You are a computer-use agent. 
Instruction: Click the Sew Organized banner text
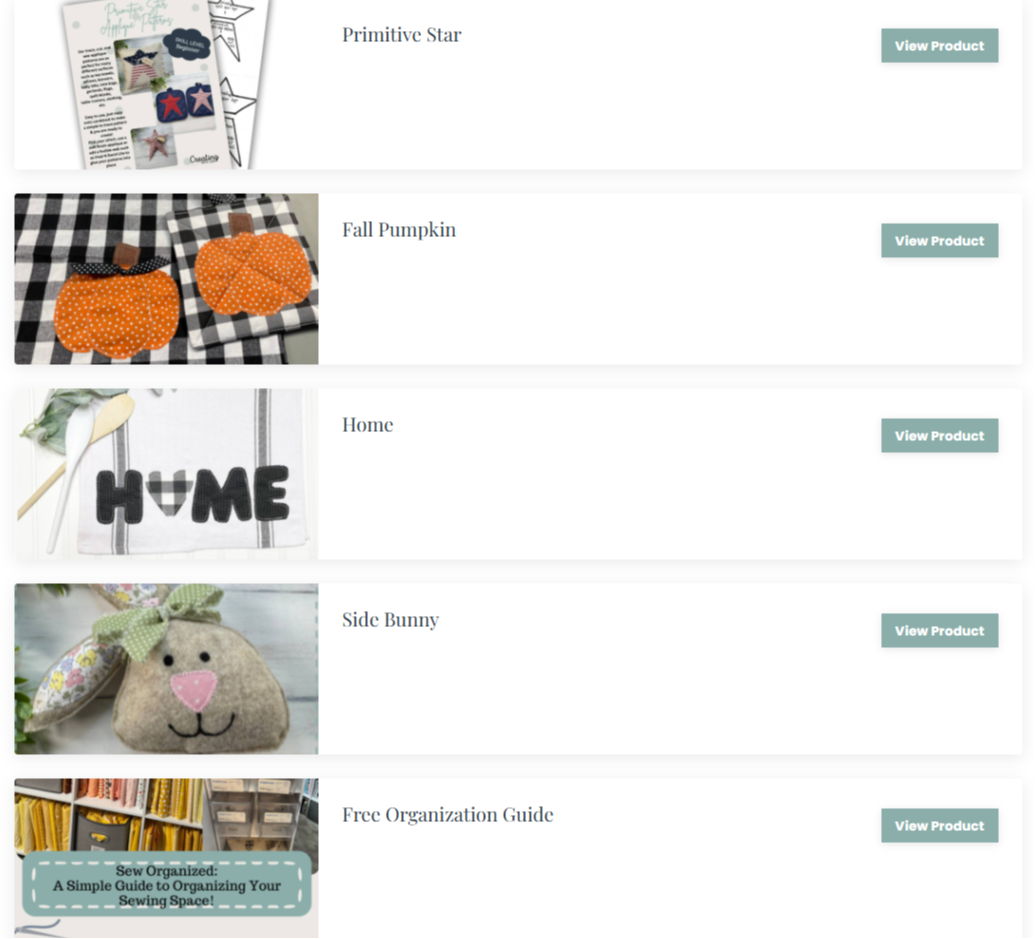click(x=167, y=886)
